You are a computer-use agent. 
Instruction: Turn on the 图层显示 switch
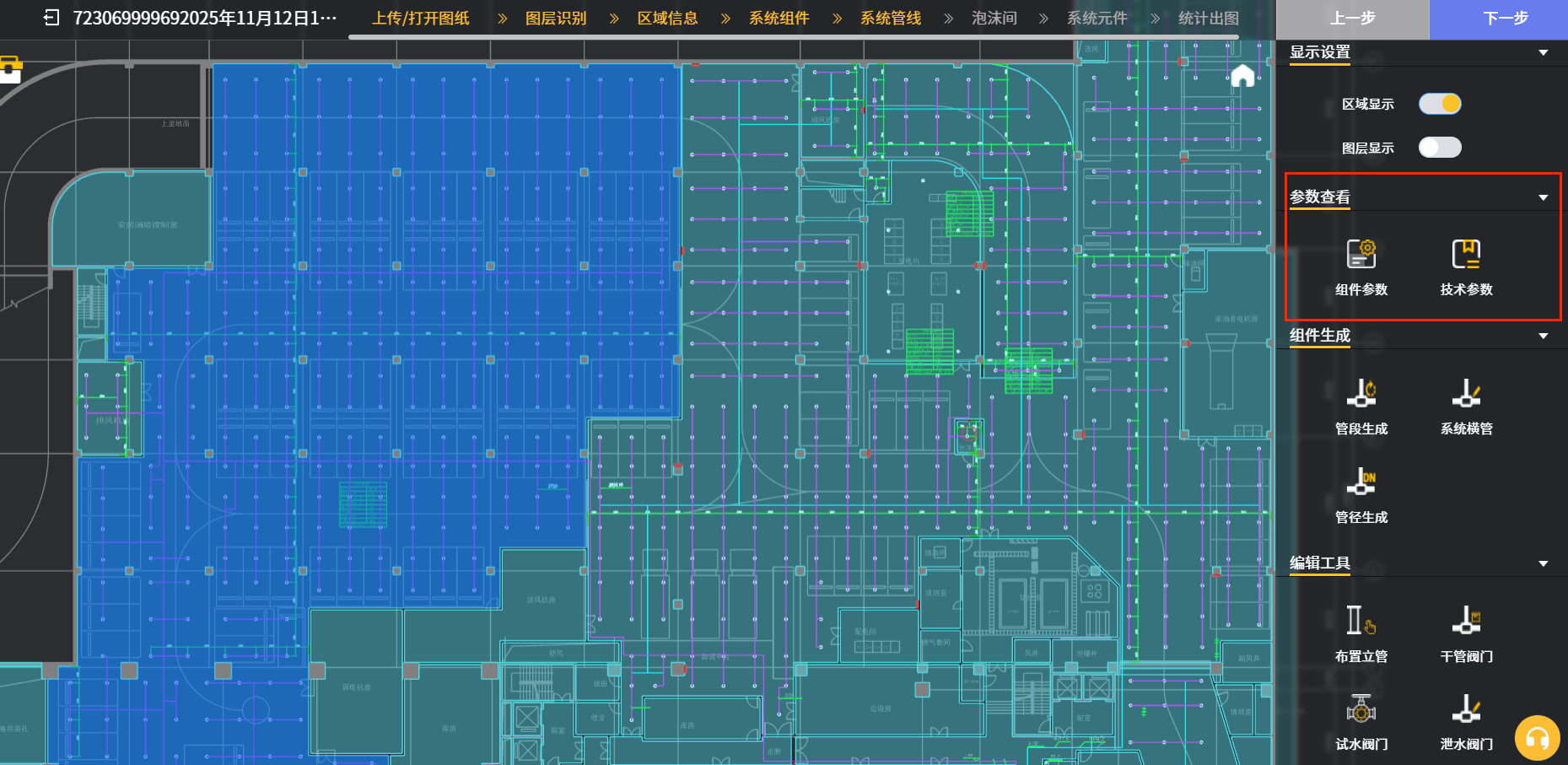(x=1439, y=148)
